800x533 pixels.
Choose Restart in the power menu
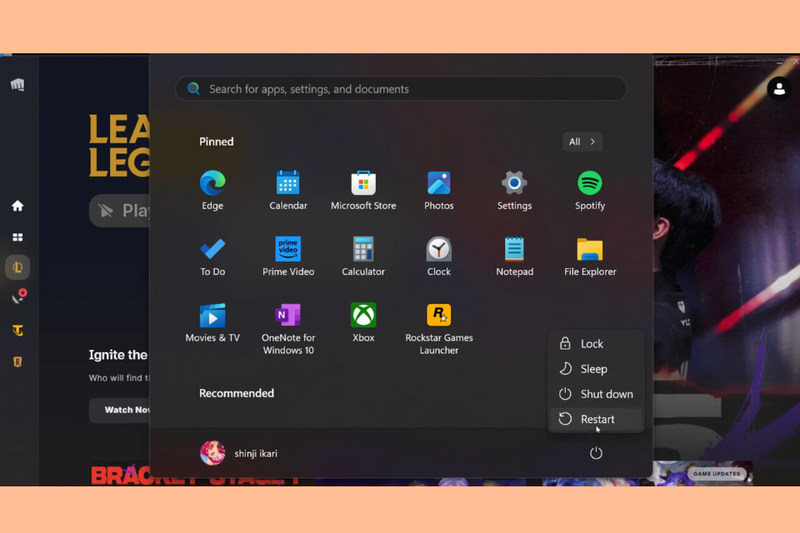[596, 419]
